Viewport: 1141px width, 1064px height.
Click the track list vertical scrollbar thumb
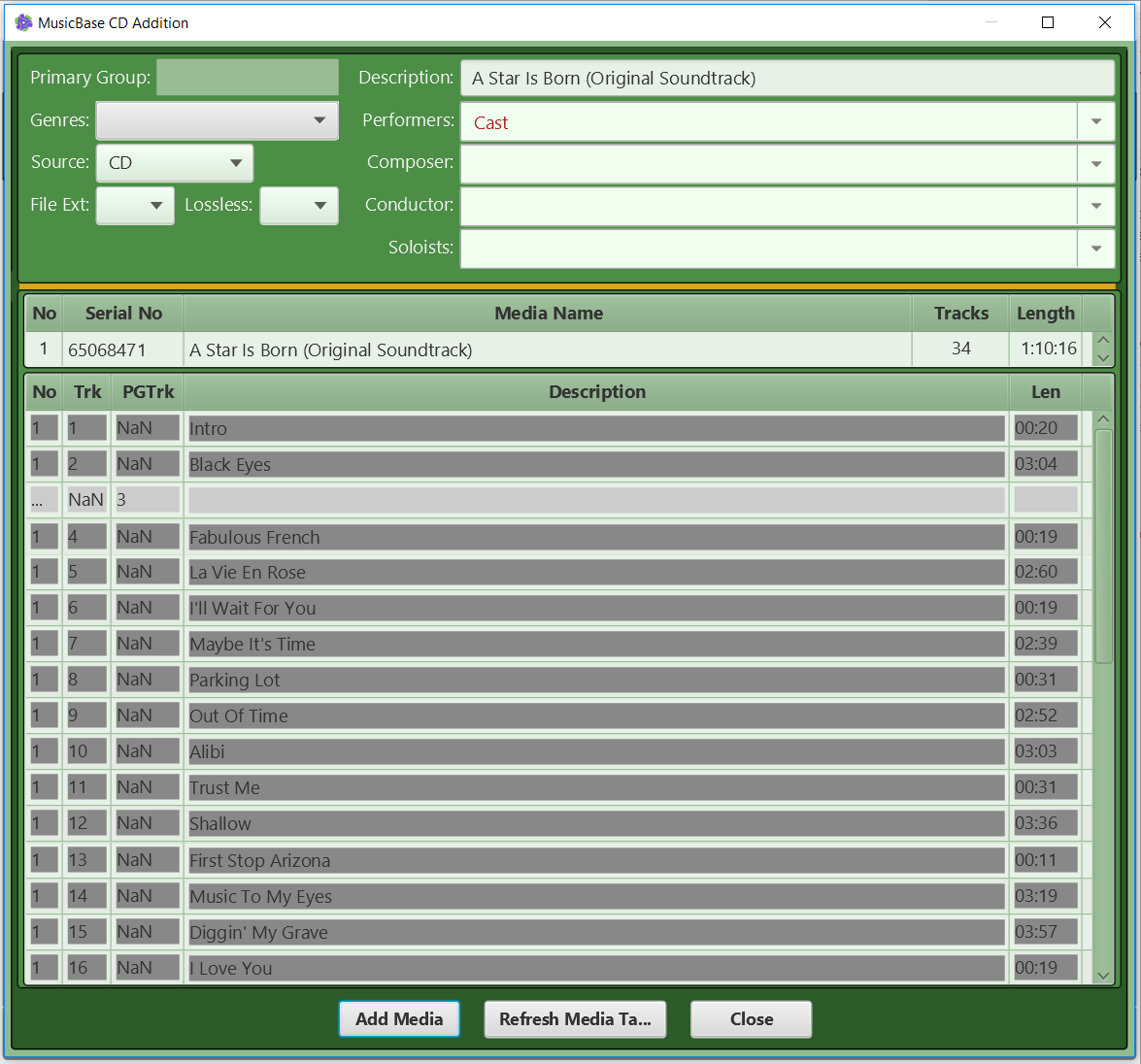1103,547
